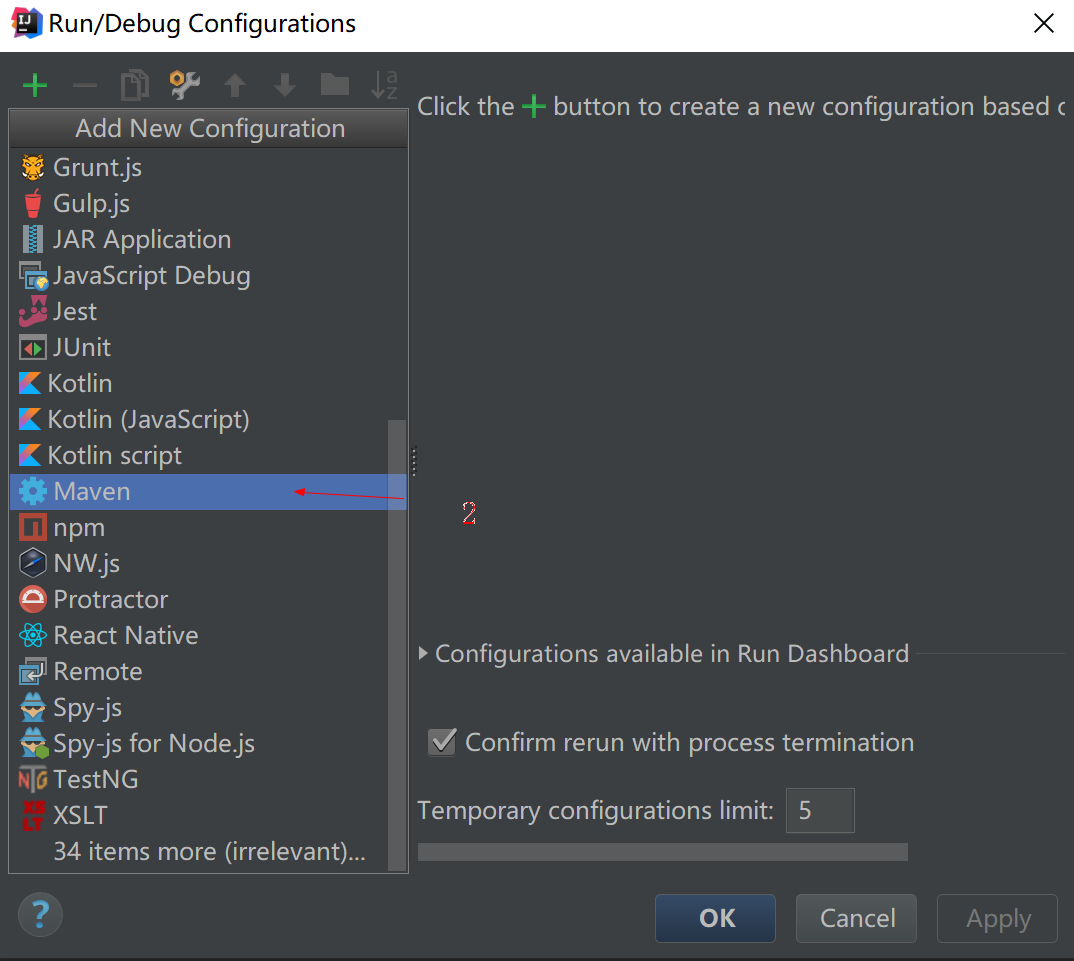The width and height of the screenshot is (1074, 961).
Task: Select the NW.js compass icon
Action: tap(32, 563)
